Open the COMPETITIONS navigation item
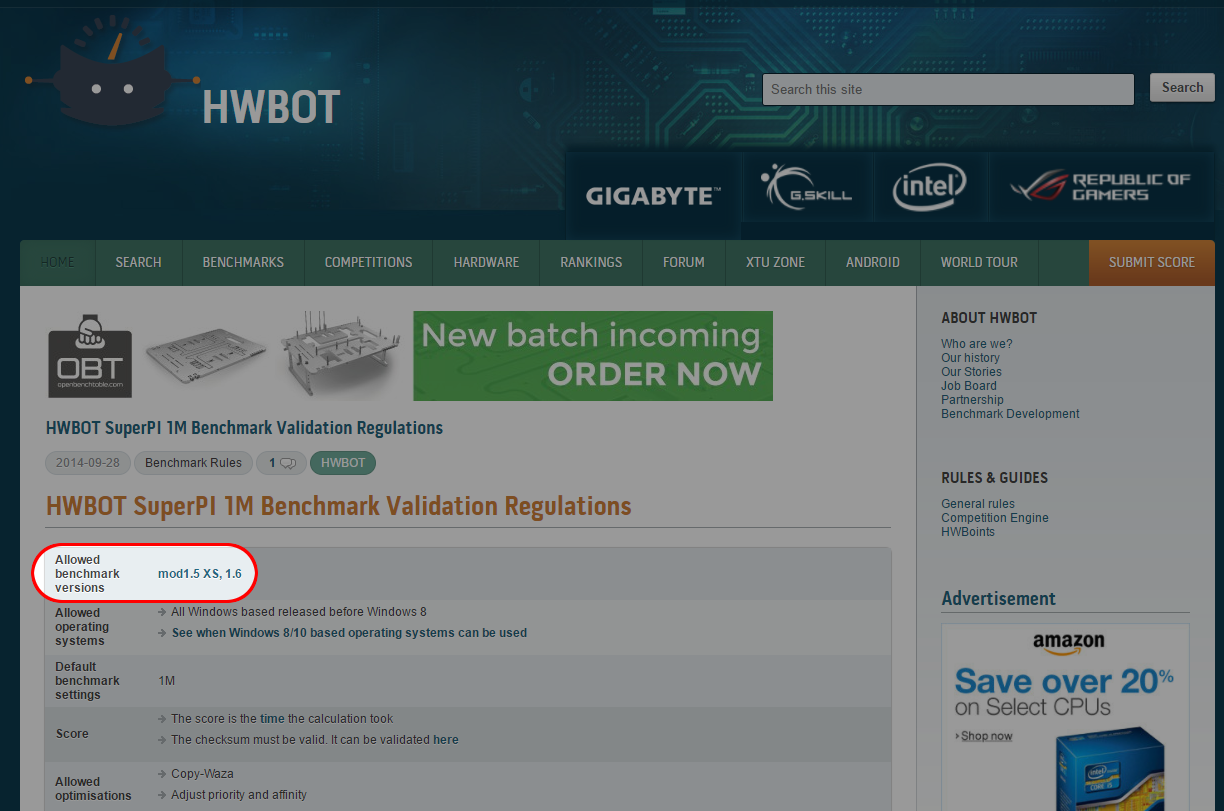Image resolution: width=1224 pixels, height=811 pixels. pyautogui.click(x=368, y=262)
